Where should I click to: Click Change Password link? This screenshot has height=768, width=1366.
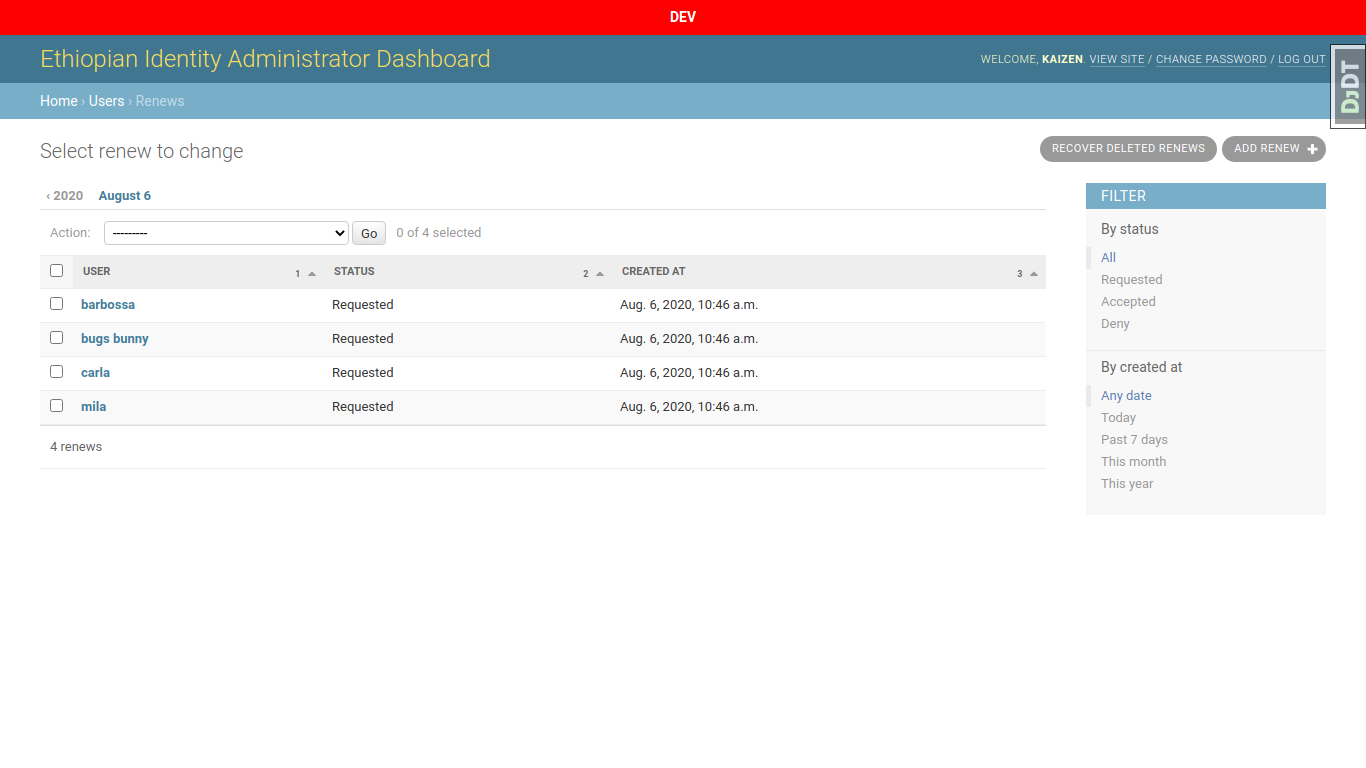[1211, 60]
